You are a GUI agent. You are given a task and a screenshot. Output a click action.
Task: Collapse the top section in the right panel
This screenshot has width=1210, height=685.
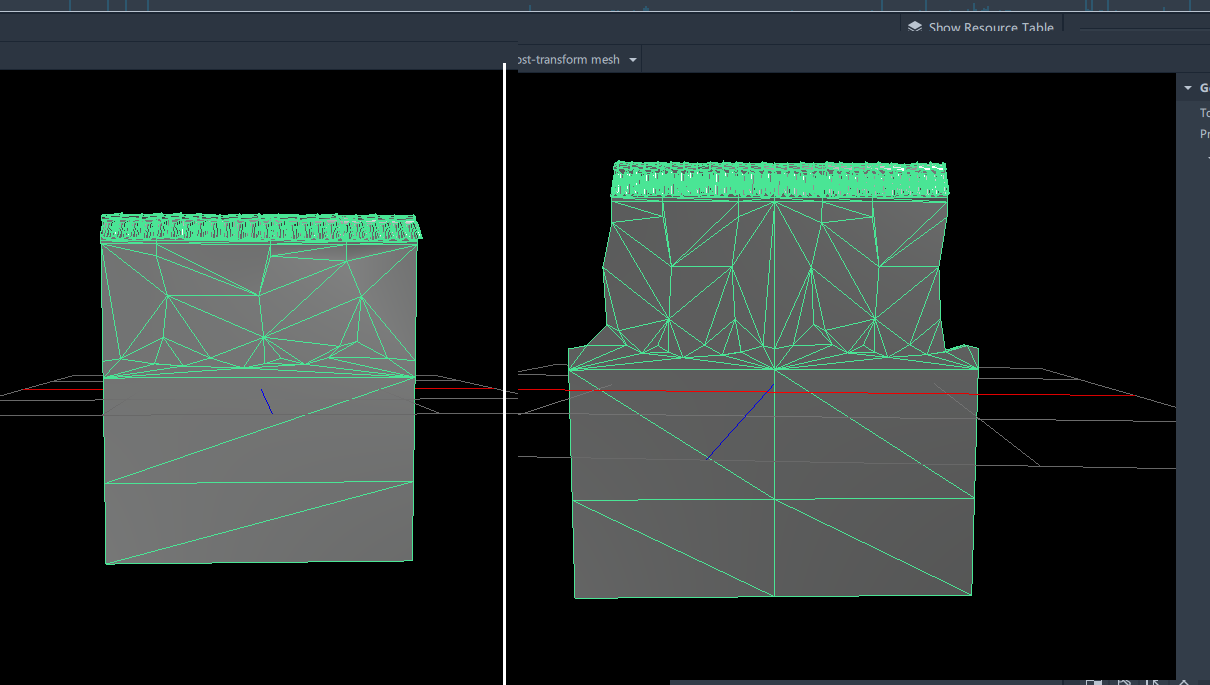point(1188,88)
